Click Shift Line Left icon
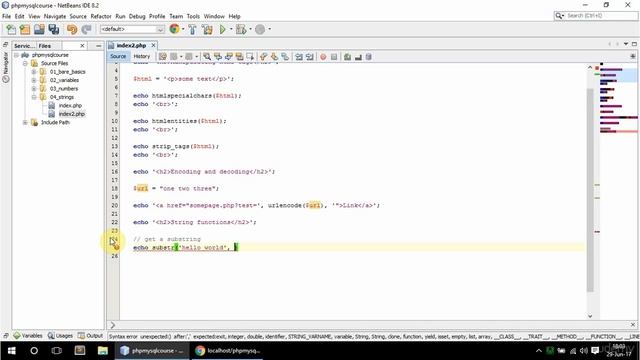Screen dimensions: 640x360 [299, 57]
